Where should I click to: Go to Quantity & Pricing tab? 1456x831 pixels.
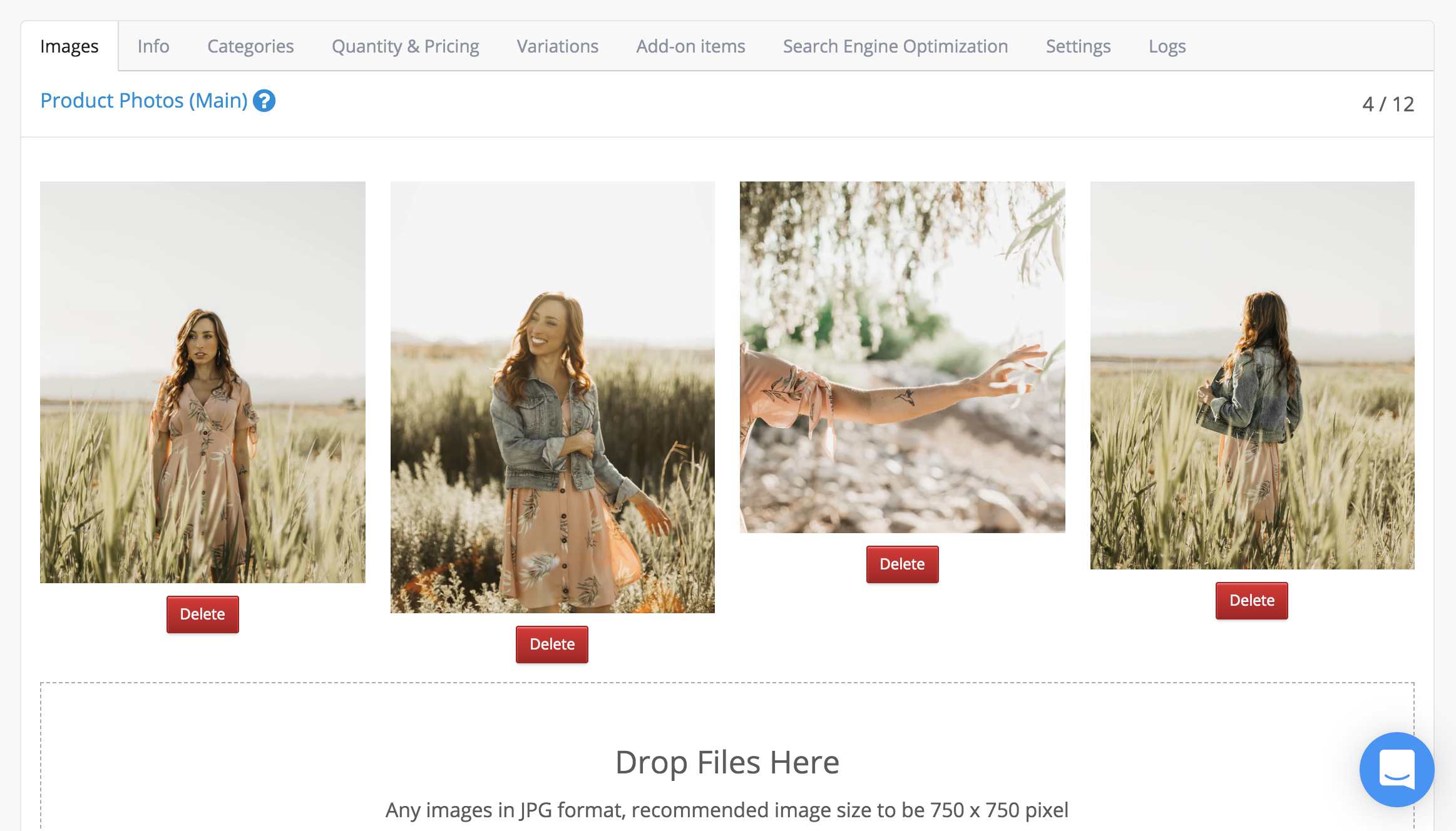point(405,46)
